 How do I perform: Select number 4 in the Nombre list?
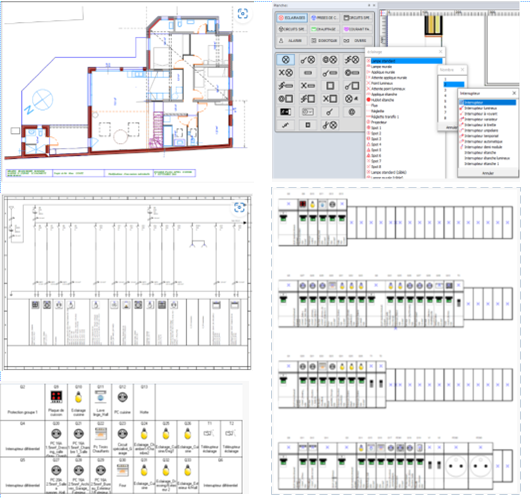click(445, 96)
